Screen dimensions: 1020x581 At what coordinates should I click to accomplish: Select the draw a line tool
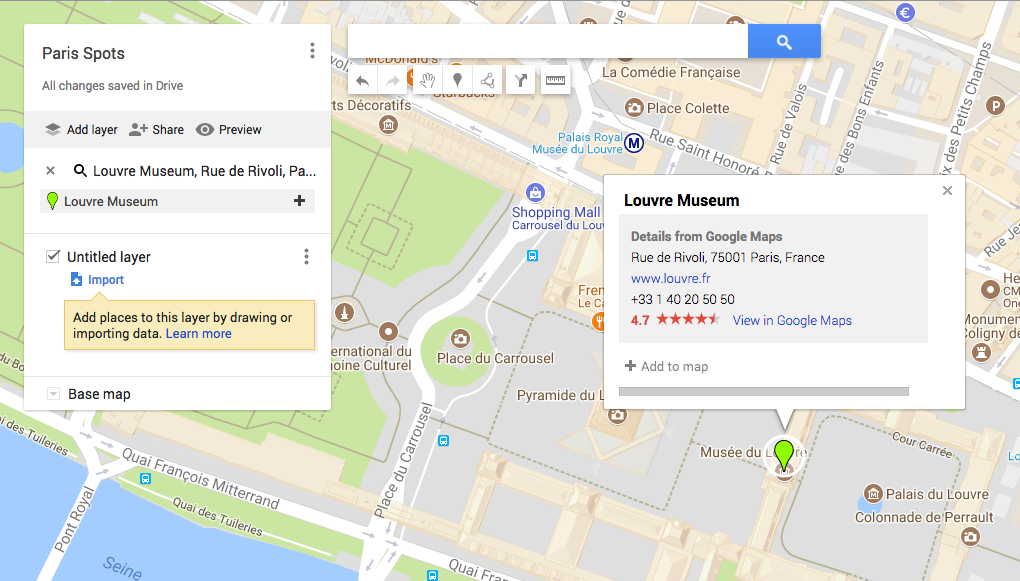487,81
